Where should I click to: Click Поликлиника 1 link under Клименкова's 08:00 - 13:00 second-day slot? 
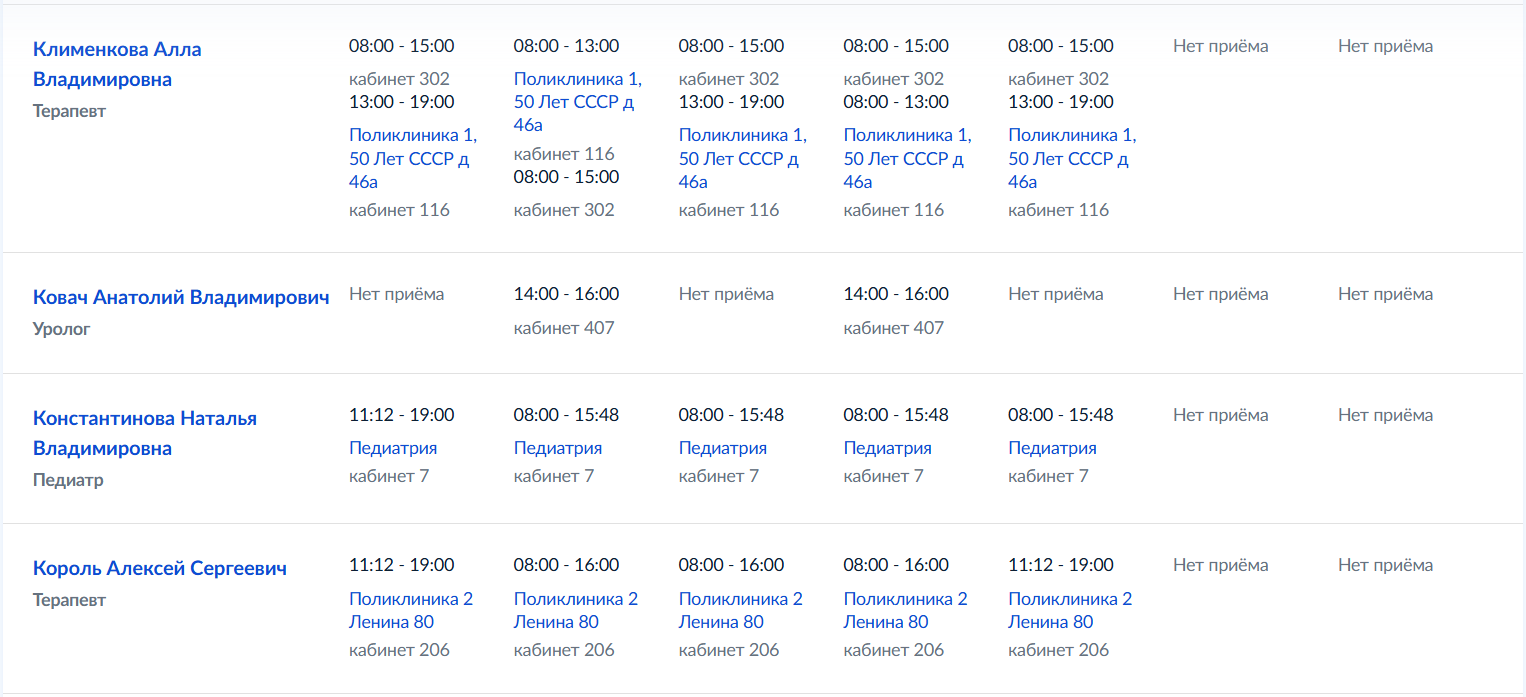[578, 101]
